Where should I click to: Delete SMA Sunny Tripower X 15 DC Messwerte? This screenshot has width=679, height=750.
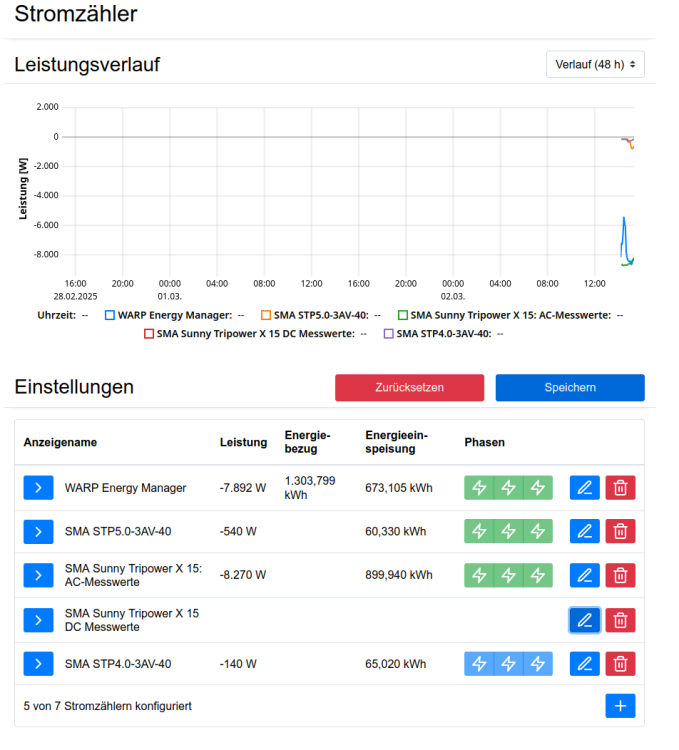click(x=620, y=620)
